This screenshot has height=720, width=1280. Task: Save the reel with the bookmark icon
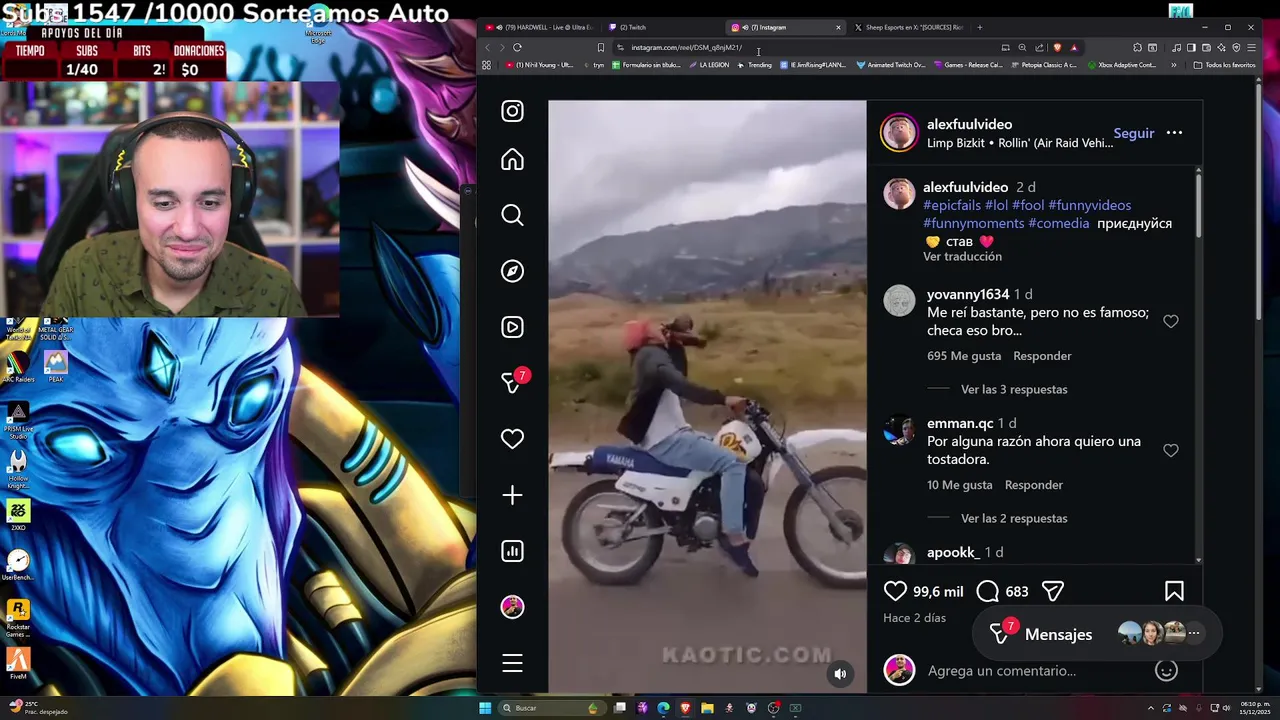tap(1174, 591)
